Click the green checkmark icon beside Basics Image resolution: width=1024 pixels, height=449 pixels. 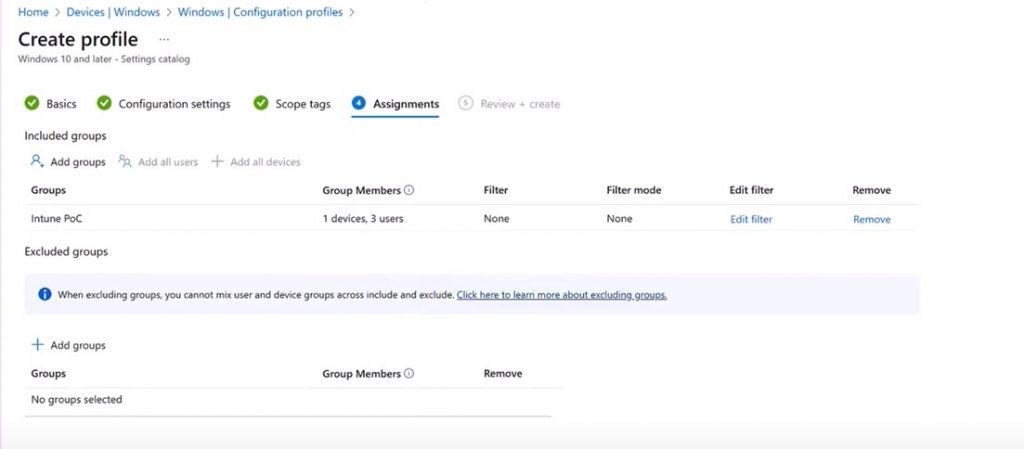[x=31, y=103]
